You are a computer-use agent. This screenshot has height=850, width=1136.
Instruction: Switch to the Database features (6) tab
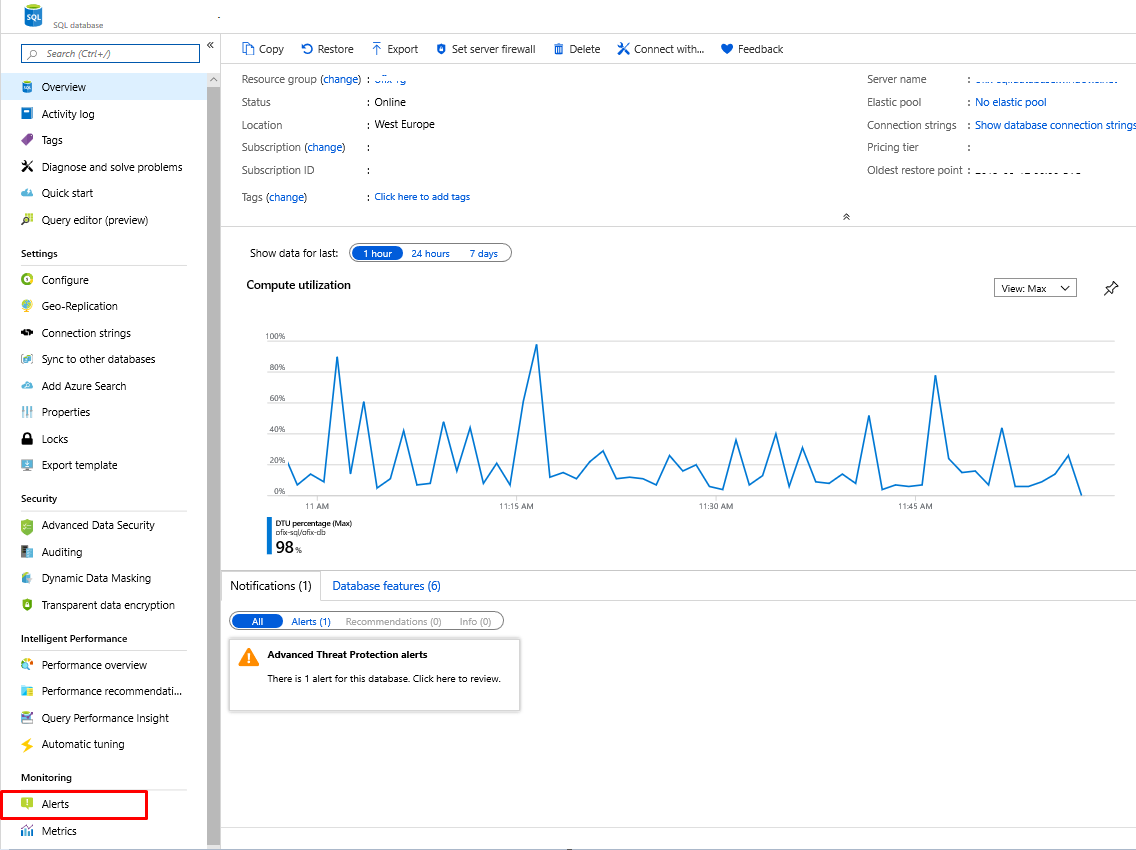[x=386, y=586]
